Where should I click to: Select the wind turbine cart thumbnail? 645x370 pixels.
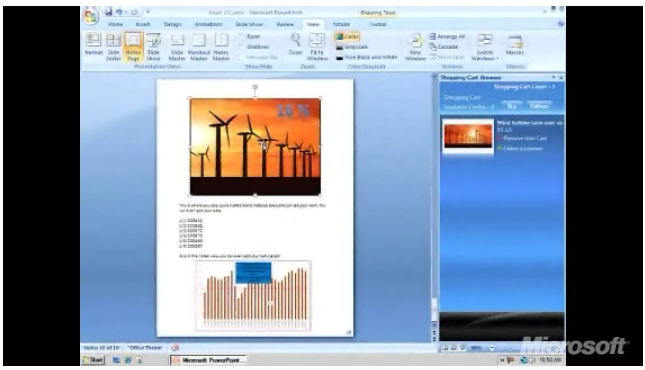pos(468,136)
